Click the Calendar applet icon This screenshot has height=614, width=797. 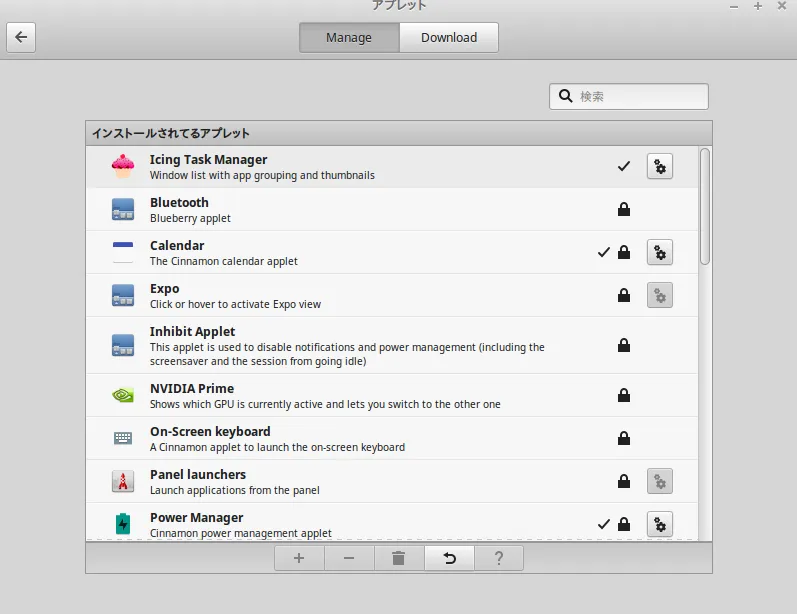(x=123, y=253)
